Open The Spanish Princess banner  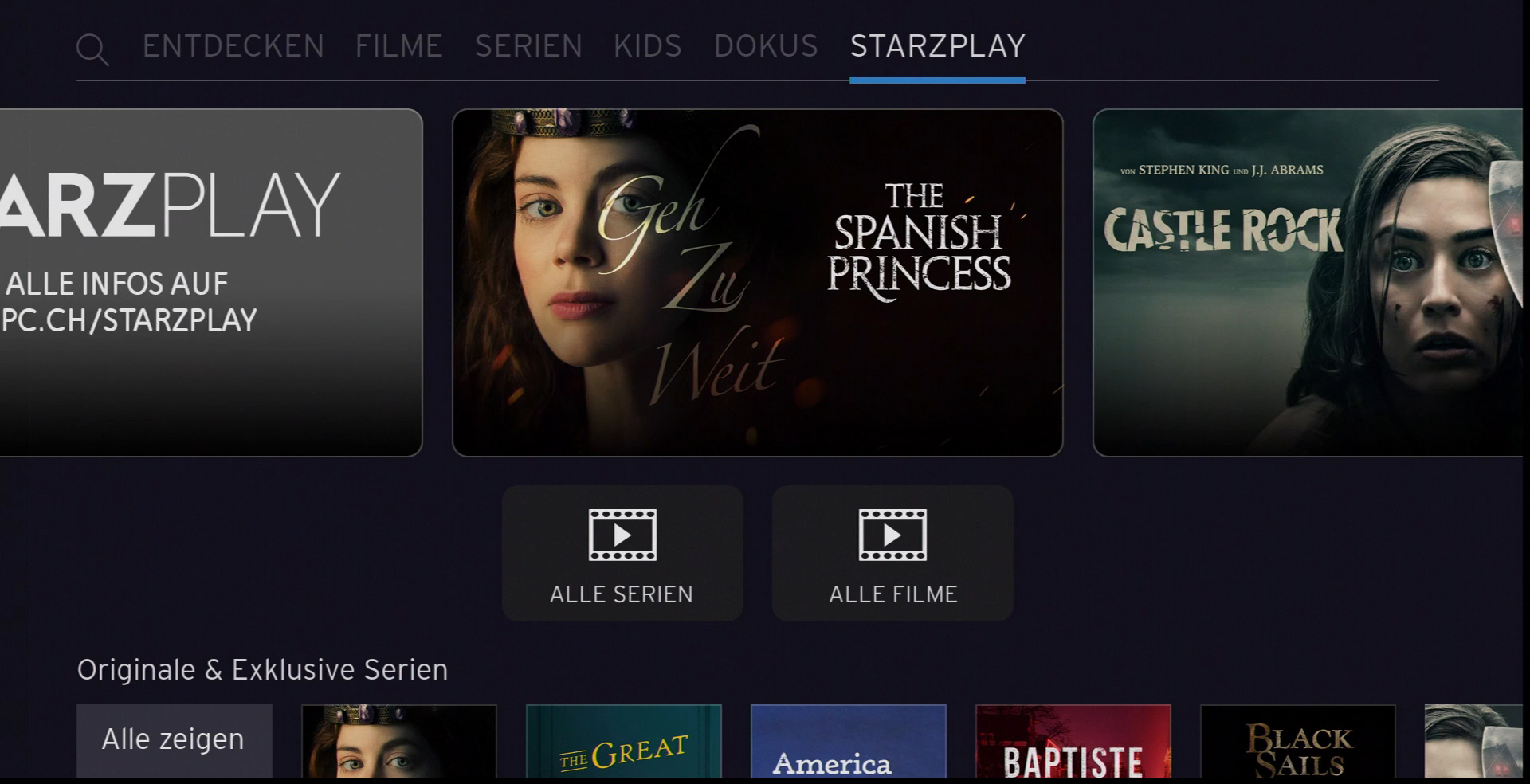(x=758, y=283)
